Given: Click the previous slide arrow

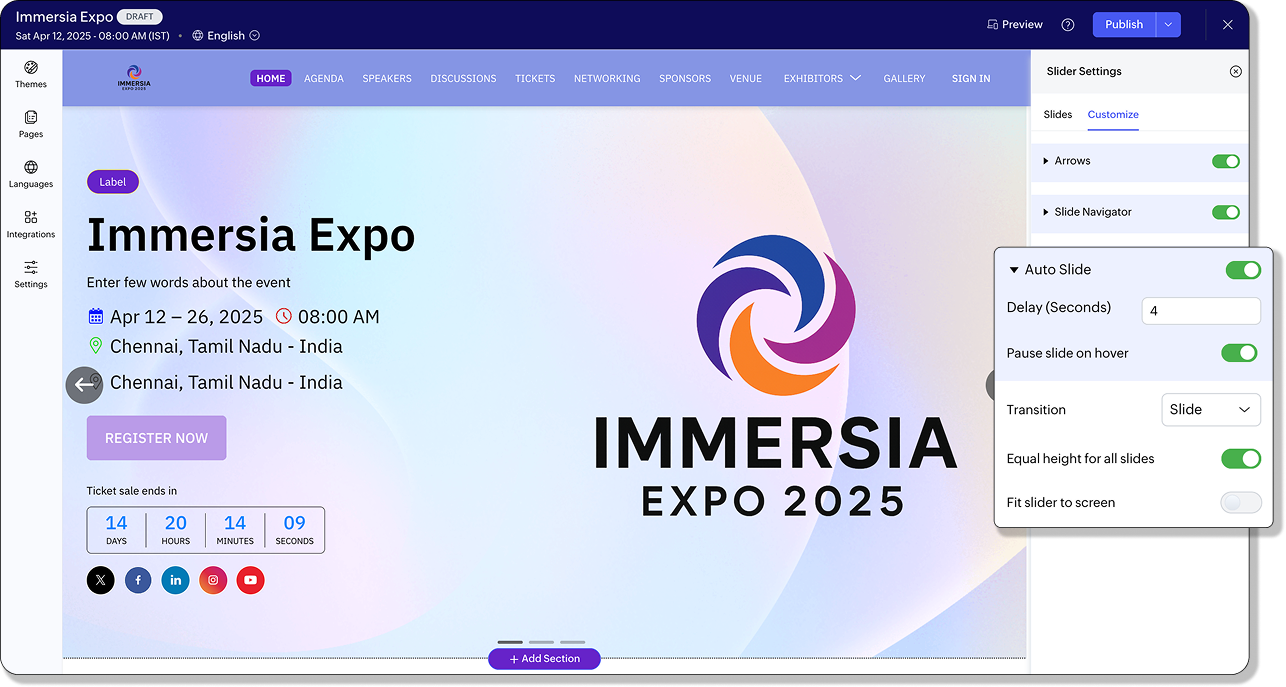Looking at the screenshot, I should click(x=84, y=385).
